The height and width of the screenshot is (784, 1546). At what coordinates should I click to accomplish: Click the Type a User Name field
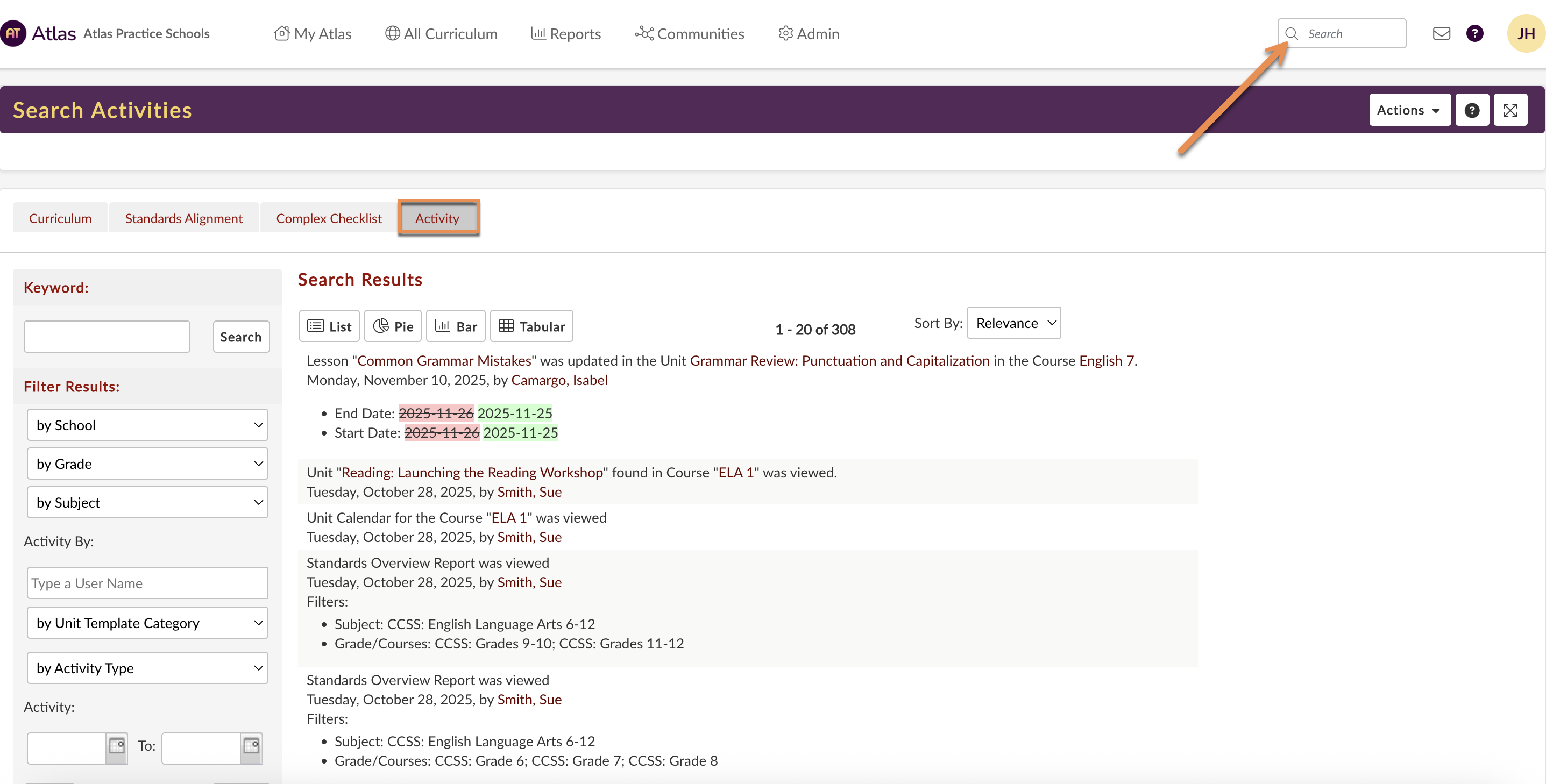(147, 583)
